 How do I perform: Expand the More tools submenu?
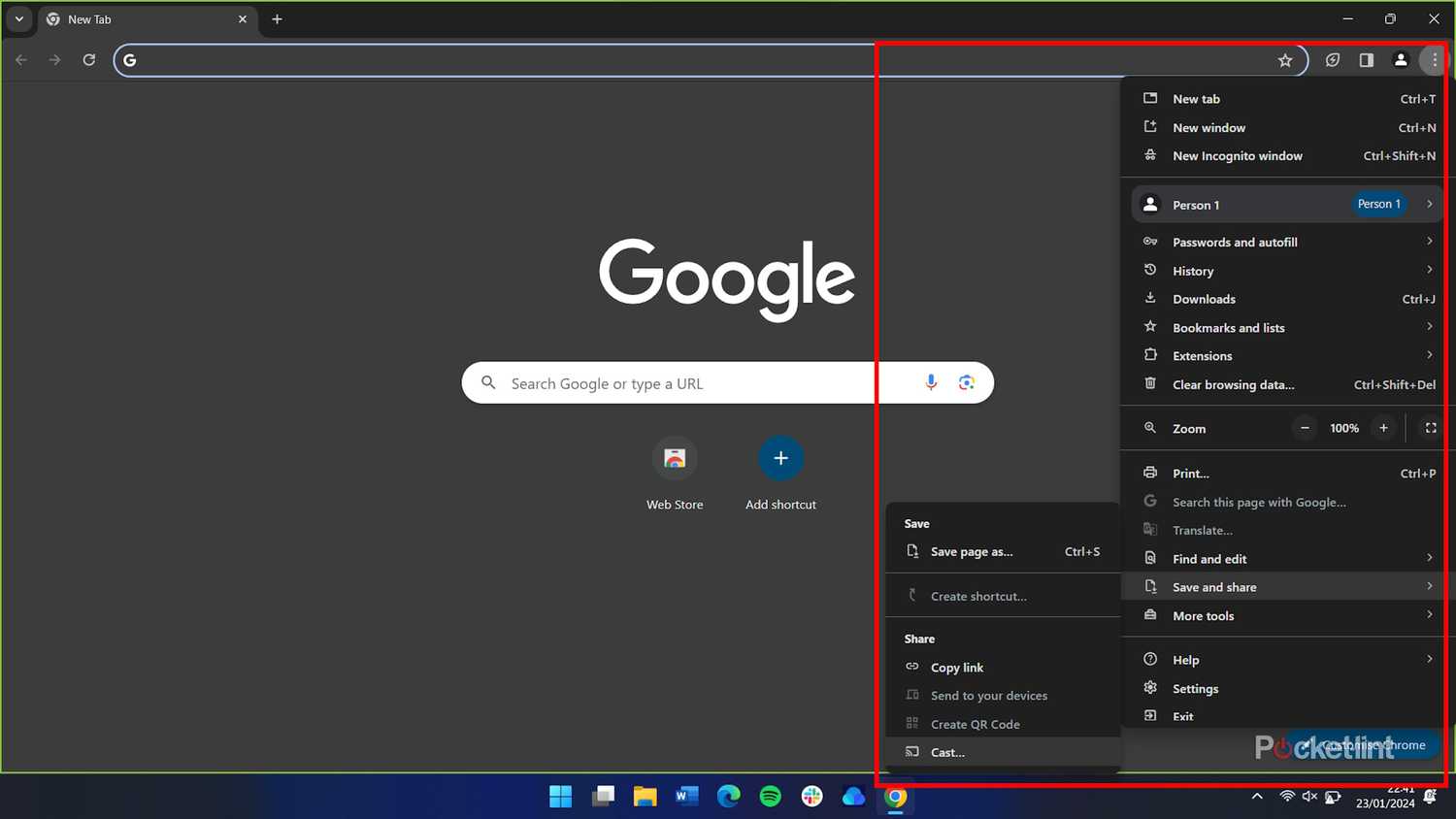pyautogui.click(x=1203, y=615)
